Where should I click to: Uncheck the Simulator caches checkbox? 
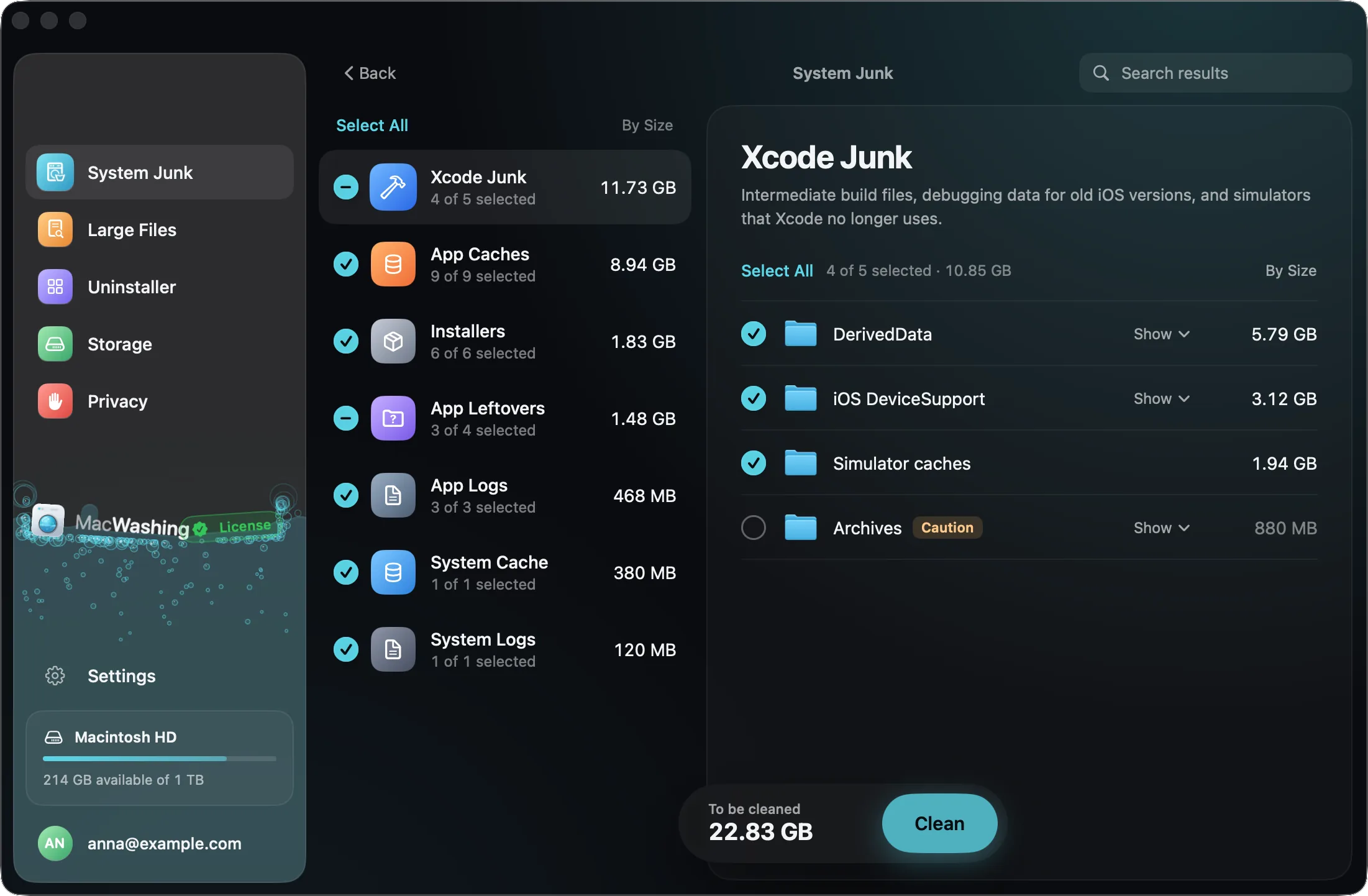(754, 463)
